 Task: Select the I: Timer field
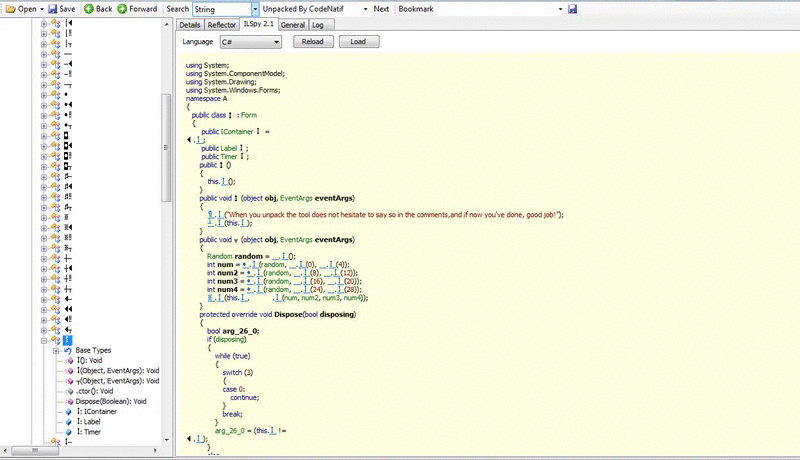tap(89, 432)
